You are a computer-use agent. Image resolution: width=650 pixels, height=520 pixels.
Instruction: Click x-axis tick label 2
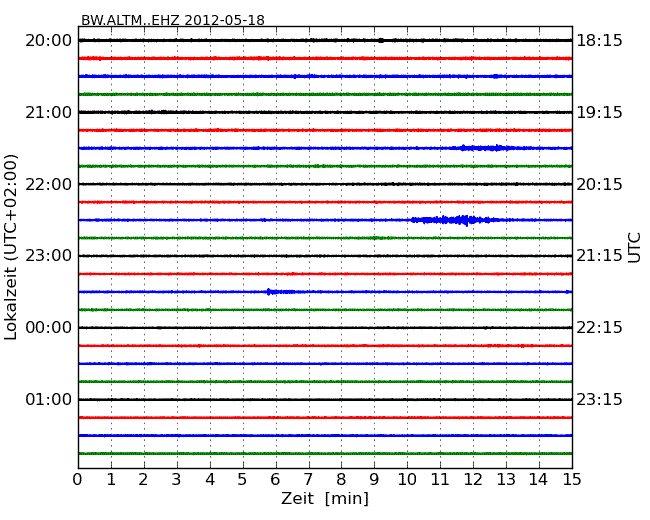tap(143, 479)
